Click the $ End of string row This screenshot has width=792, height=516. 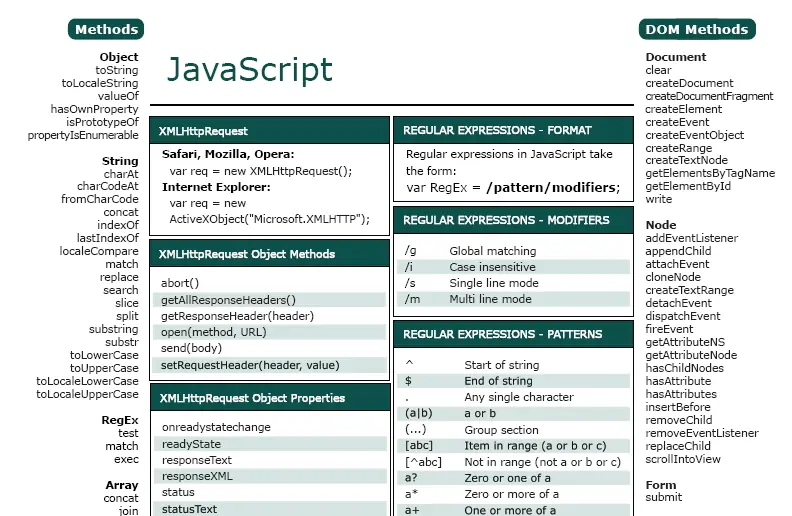513,381
